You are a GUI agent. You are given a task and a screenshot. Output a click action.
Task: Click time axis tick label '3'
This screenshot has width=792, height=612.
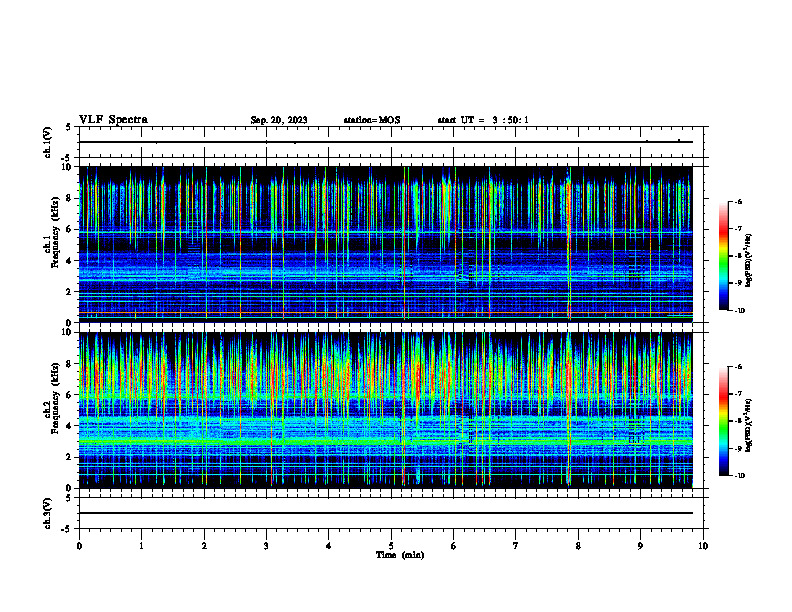click(266, 546)
